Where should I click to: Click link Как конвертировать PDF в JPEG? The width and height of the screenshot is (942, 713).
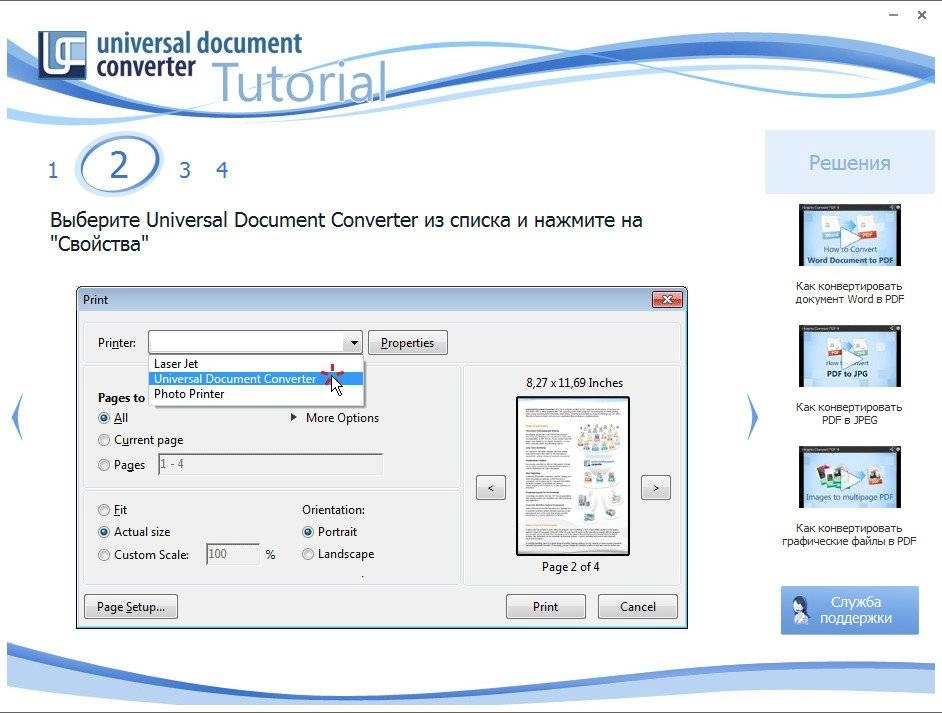(849, 414)
